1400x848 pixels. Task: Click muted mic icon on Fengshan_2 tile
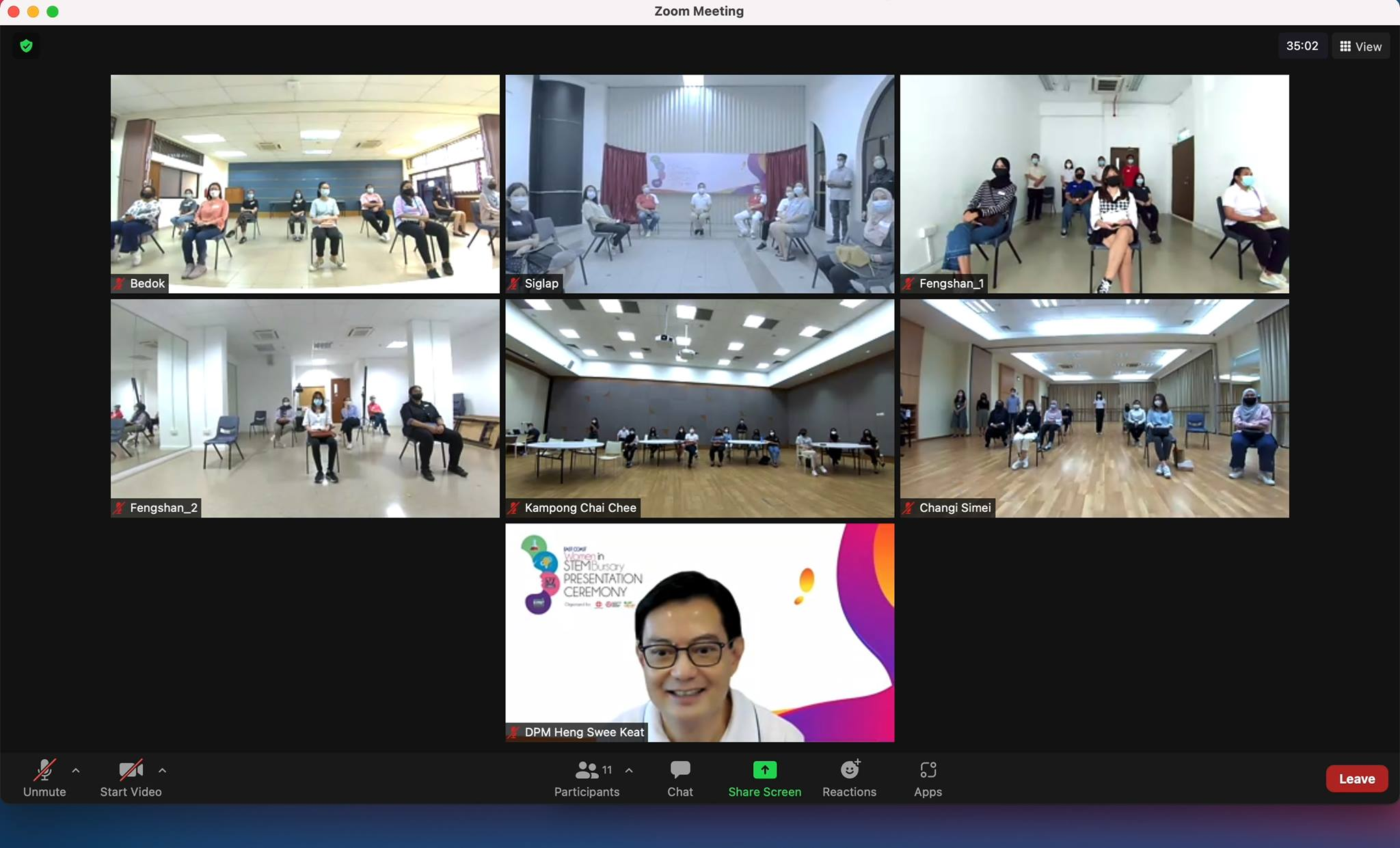coord(119,508)
